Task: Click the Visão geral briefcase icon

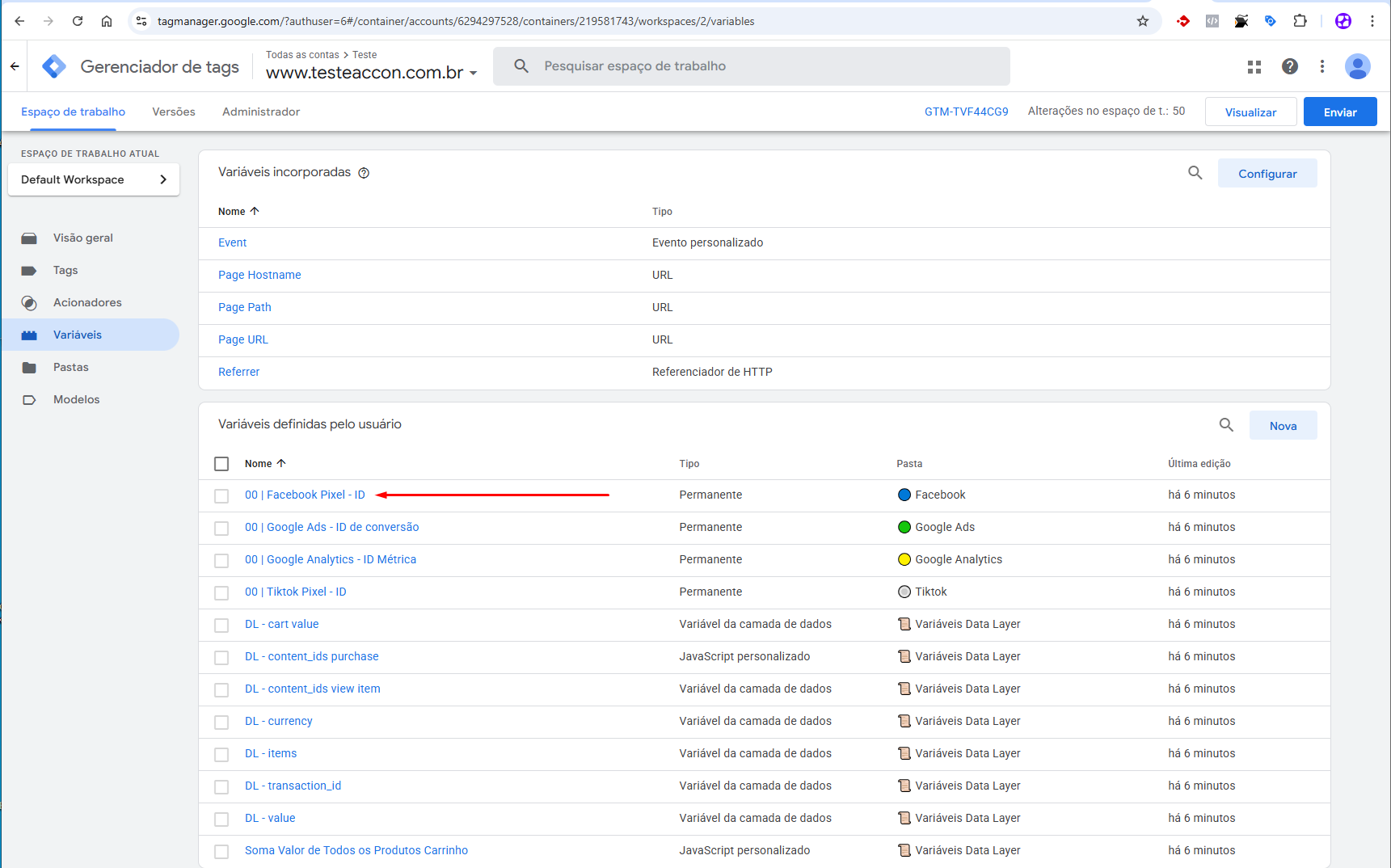Action: (x=29, y=238)
